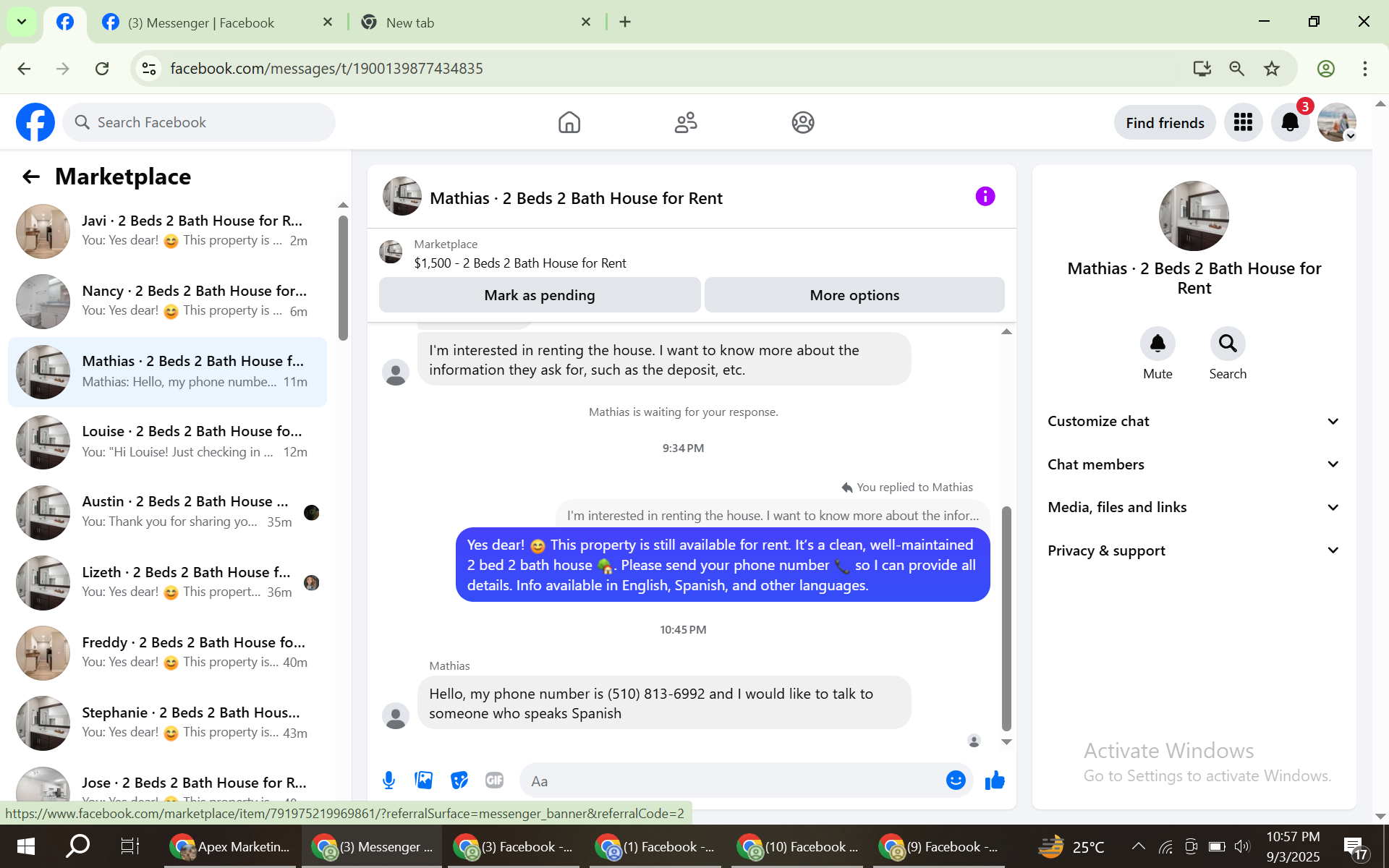The width and height of the screenshot is (1389, 868).
Task: Expand Media, files and links section
Action: pyautogui.click(x=1194, y=507)
